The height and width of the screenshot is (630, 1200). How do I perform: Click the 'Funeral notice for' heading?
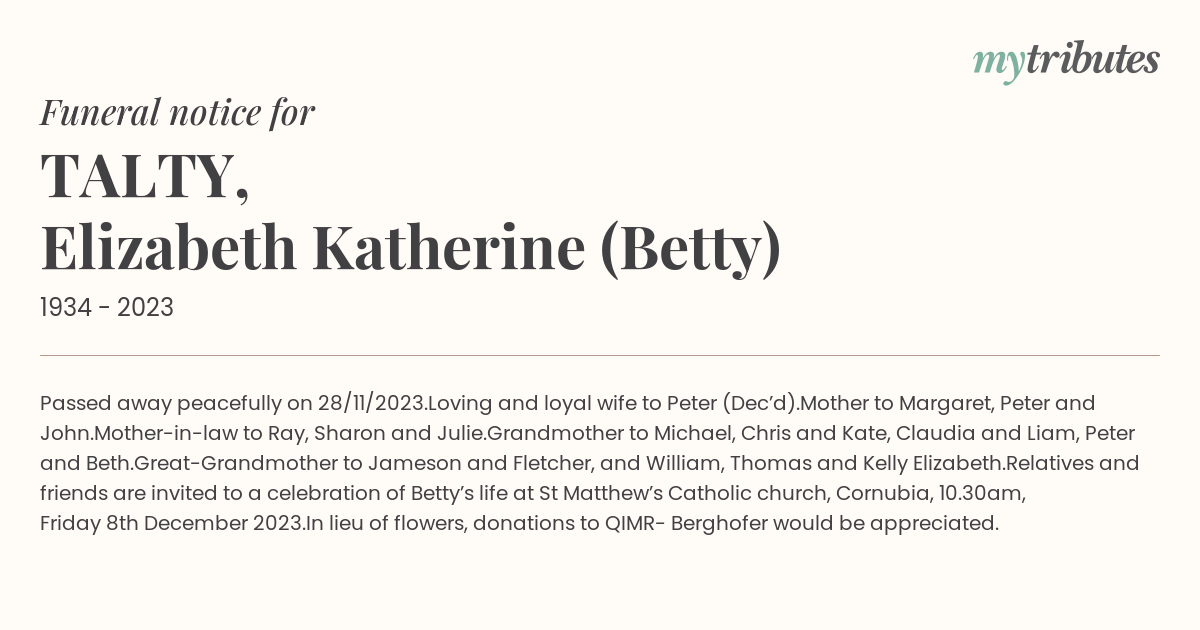(177, 113)
